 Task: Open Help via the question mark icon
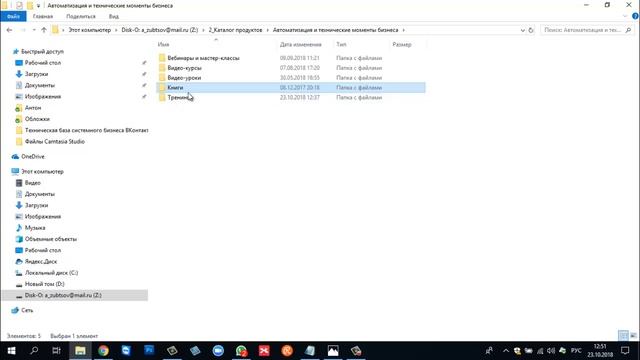click(635, 16)
